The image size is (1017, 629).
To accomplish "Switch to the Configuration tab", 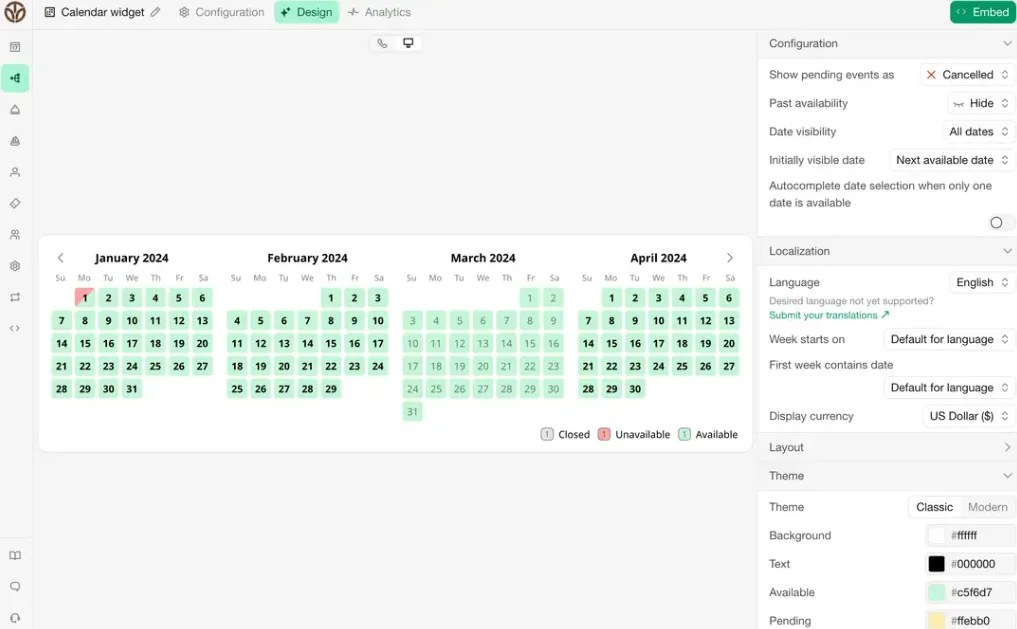I will (222, 12).
